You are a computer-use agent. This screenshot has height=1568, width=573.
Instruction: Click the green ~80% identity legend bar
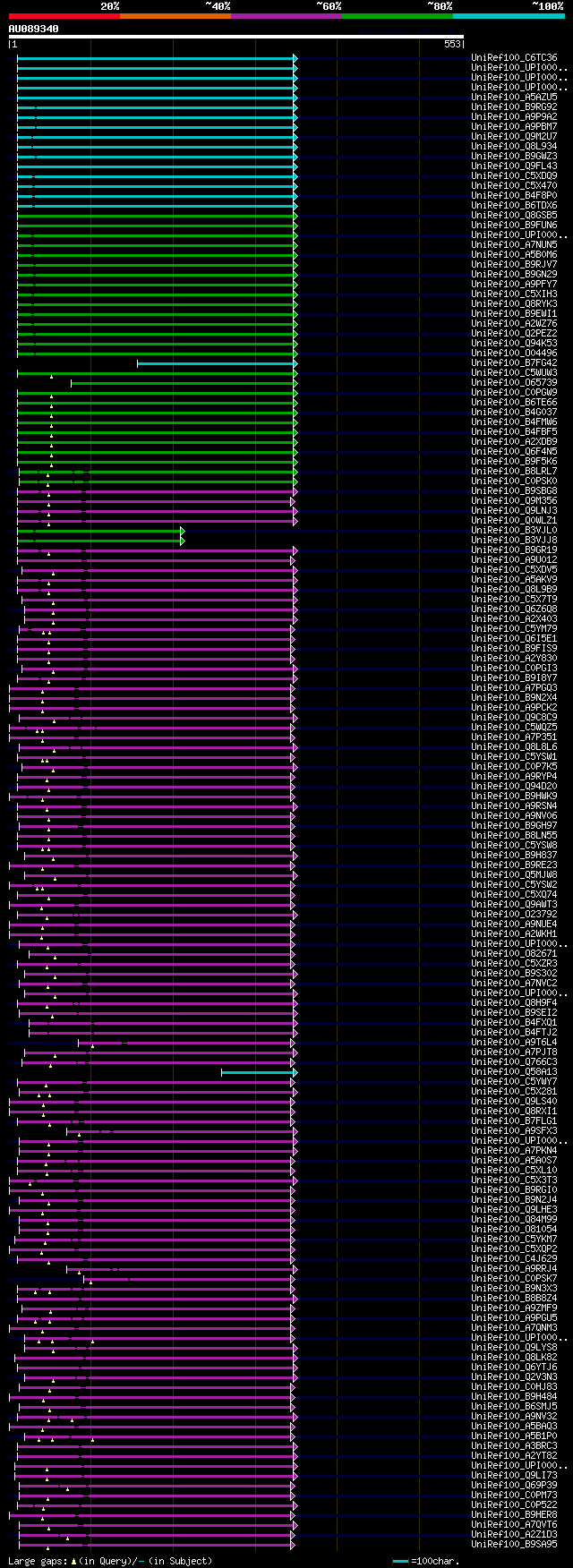point(397,15)
